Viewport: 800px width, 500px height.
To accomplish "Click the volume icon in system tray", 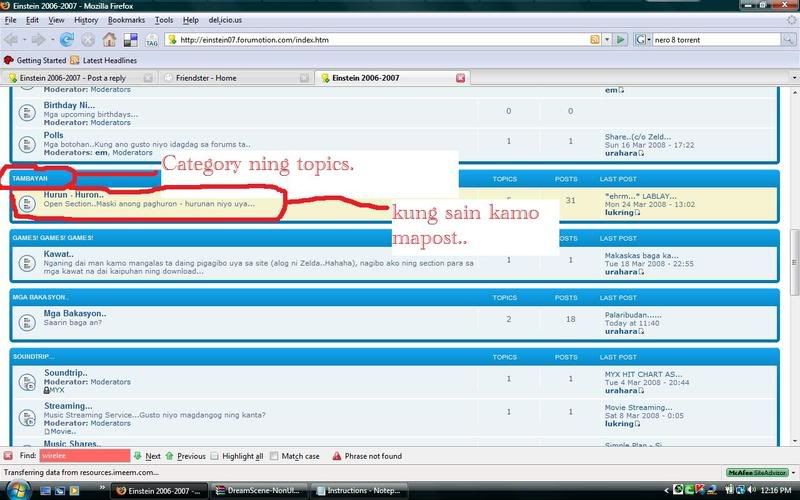I will [752, 490].
